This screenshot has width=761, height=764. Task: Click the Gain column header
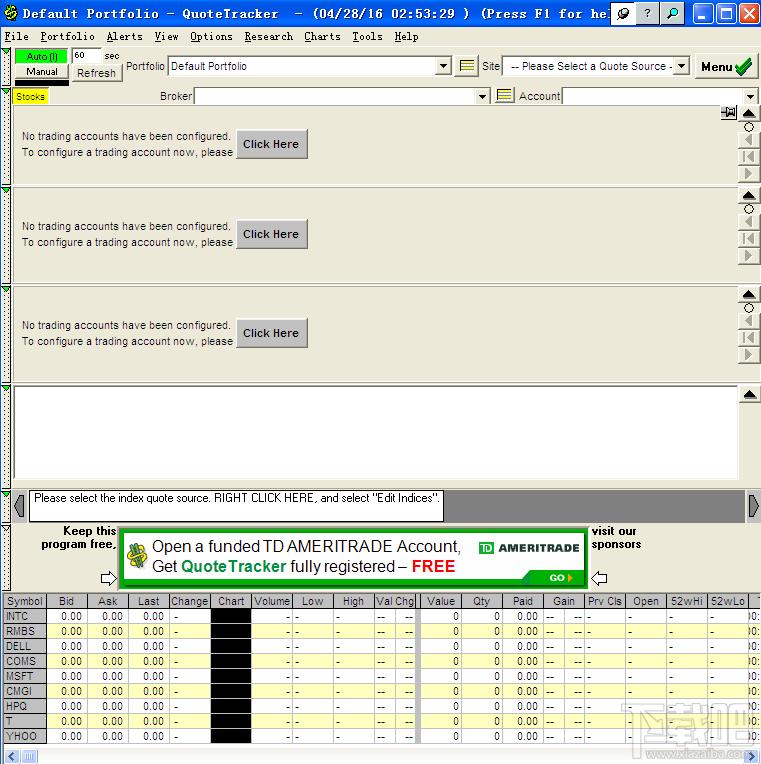[564, 601]
